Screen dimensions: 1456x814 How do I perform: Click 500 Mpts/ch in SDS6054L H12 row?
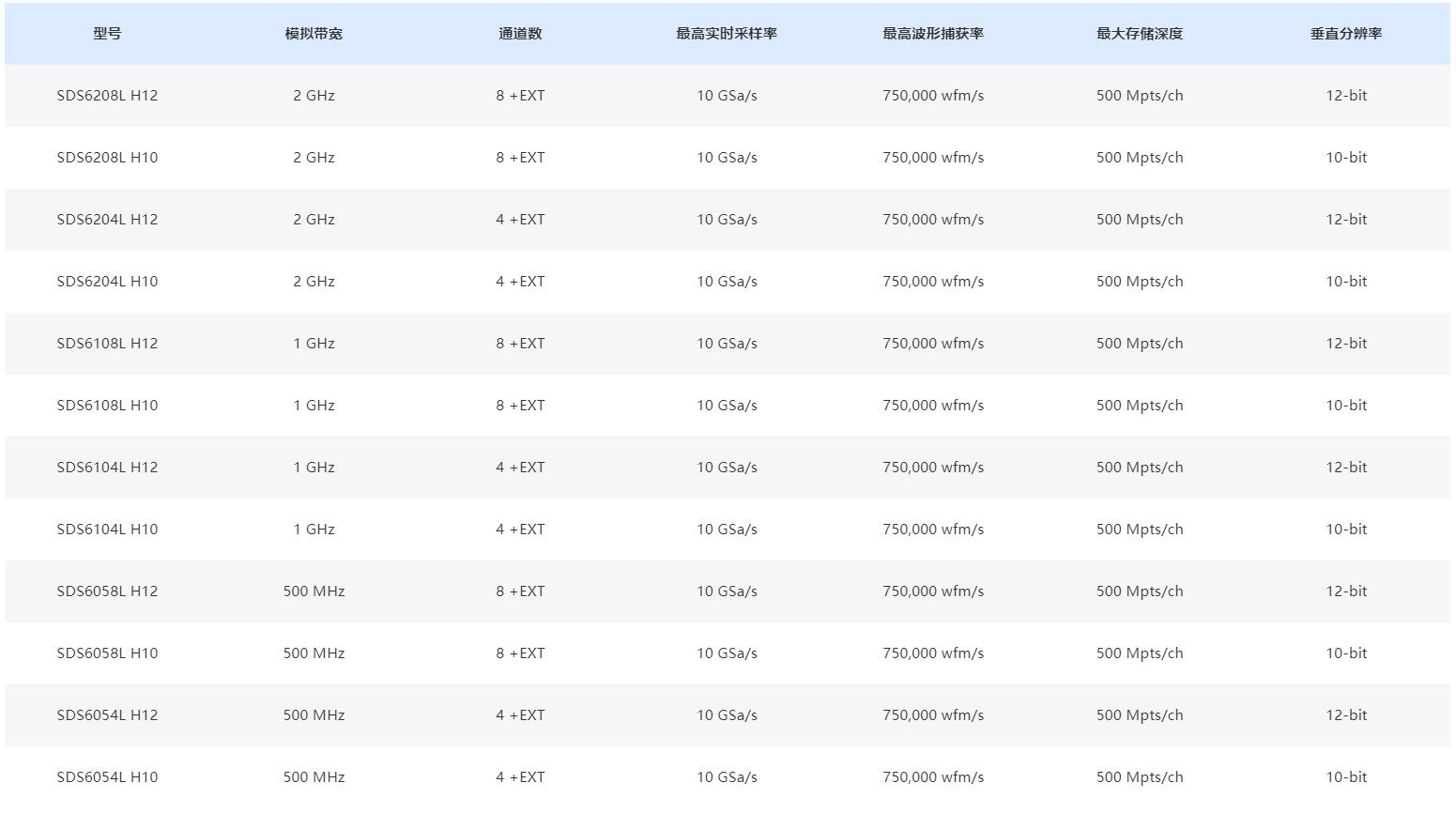pos(1140,715)
